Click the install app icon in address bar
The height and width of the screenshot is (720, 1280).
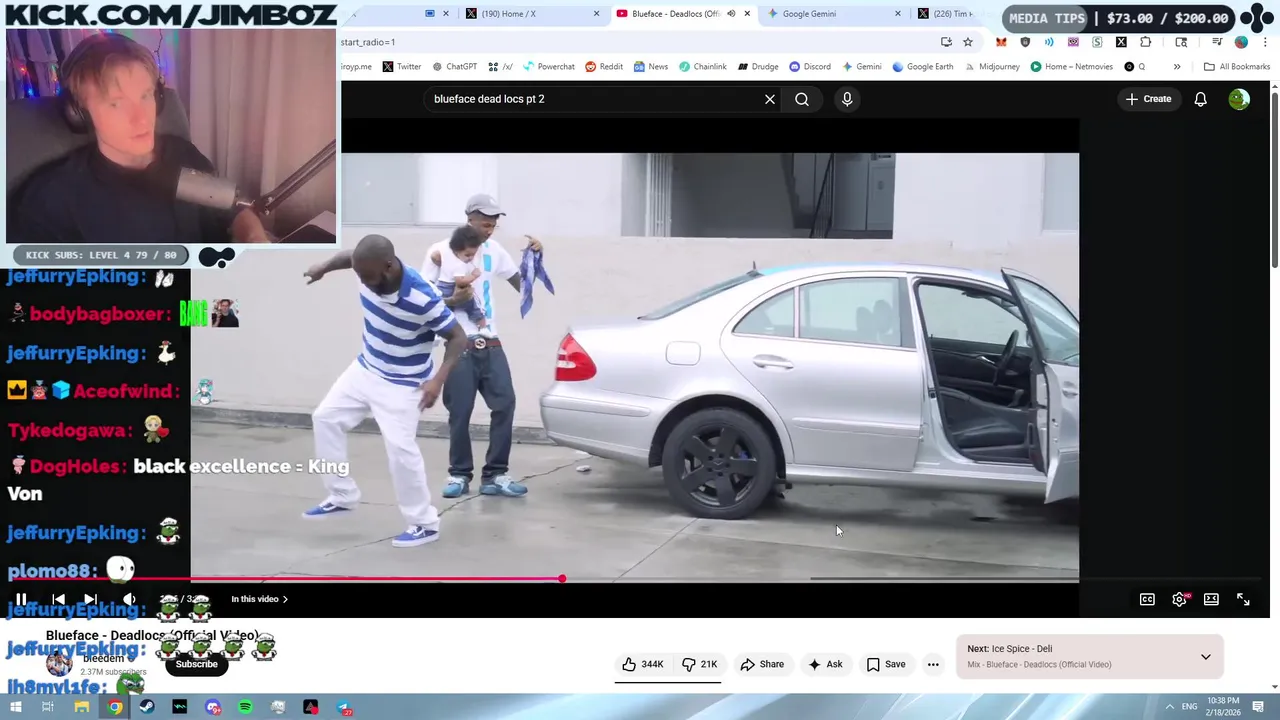[946, 42]
